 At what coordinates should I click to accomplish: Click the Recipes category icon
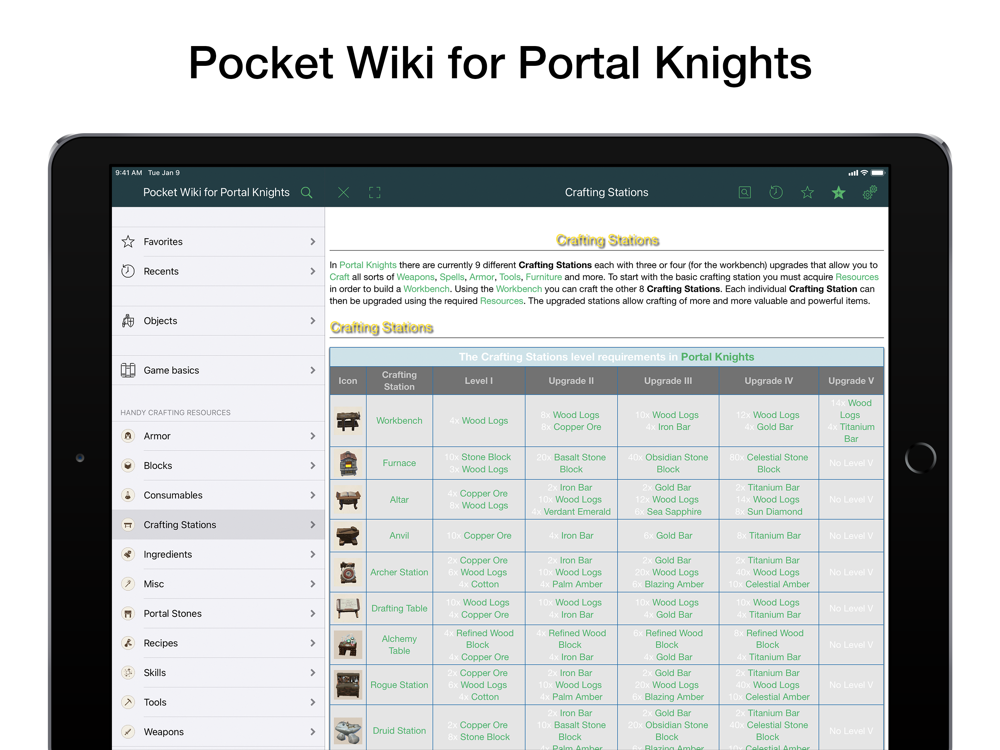point(128,643)
